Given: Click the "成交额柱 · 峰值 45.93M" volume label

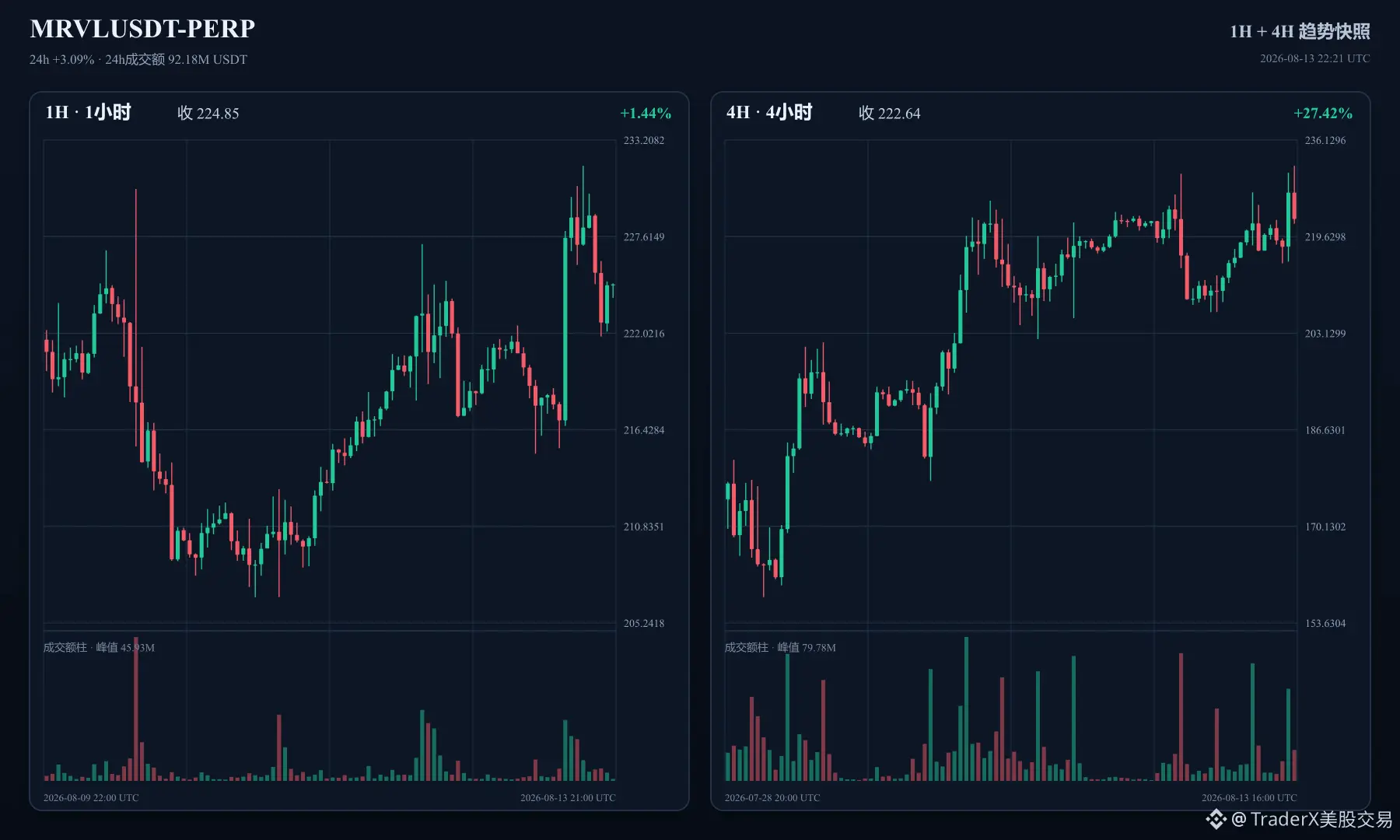Looking at the screenshot, I should 99,647.
